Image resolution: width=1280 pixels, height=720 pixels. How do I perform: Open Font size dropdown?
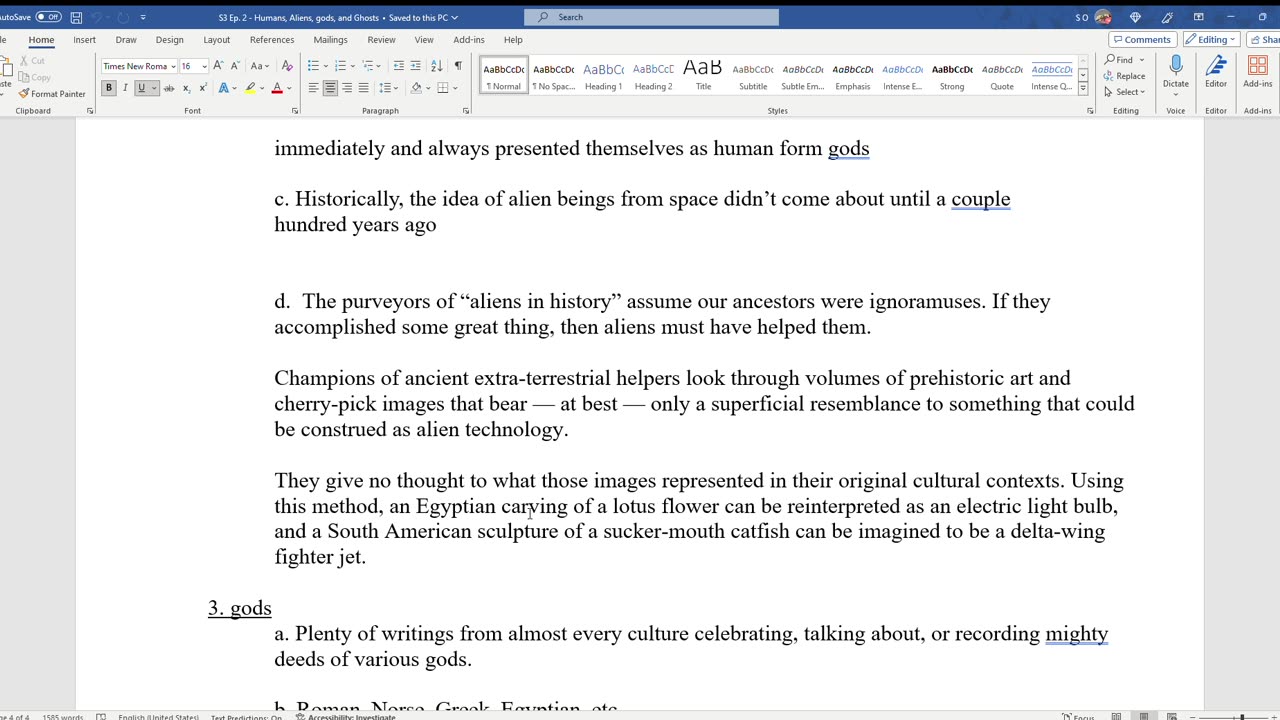point(204,66)
